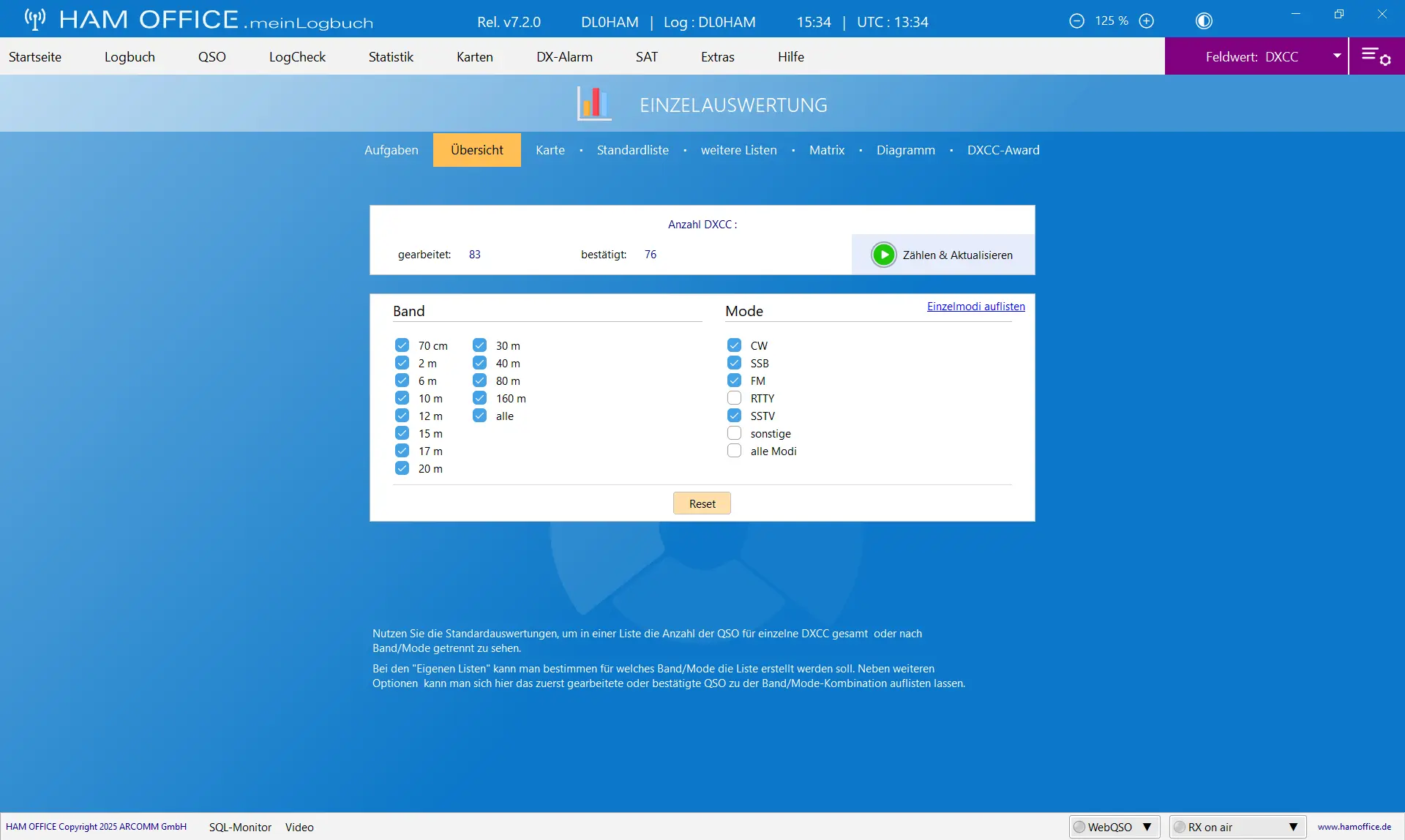Open the Statistik menu
This screenshot has width=1405, height=840.
391,56
